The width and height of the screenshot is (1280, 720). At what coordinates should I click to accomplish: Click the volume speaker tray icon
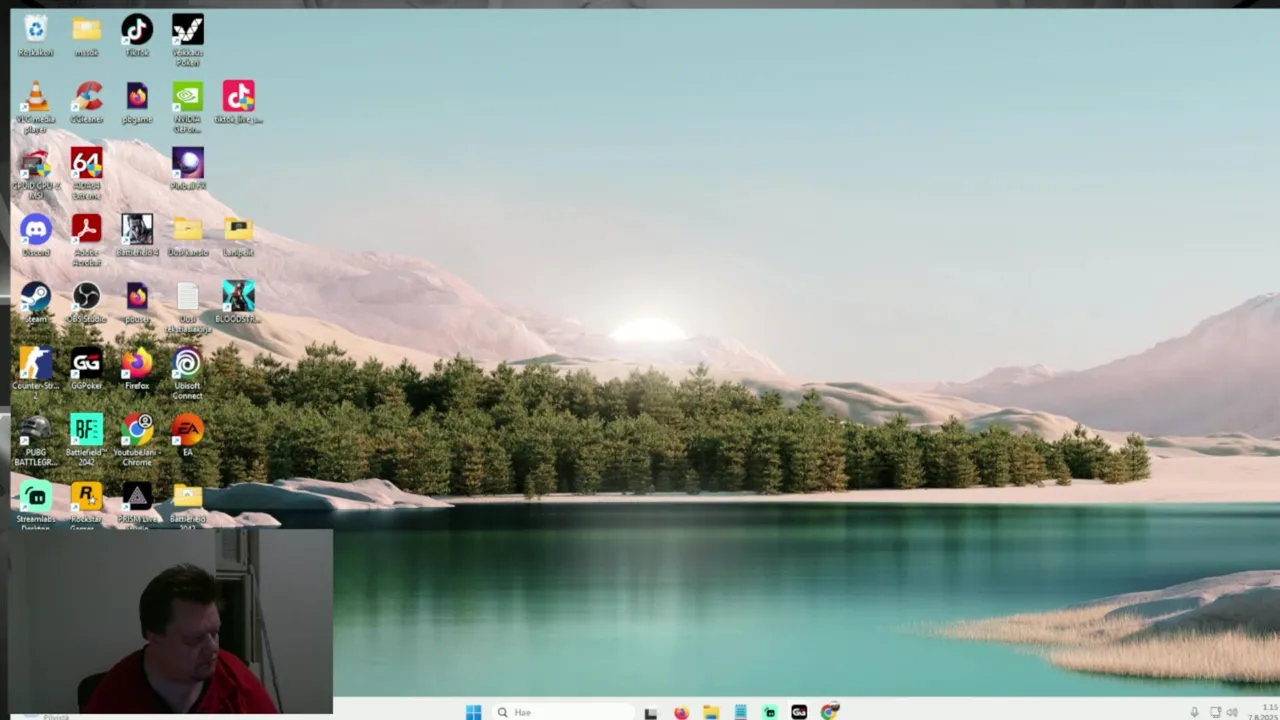coord(1232,713)
